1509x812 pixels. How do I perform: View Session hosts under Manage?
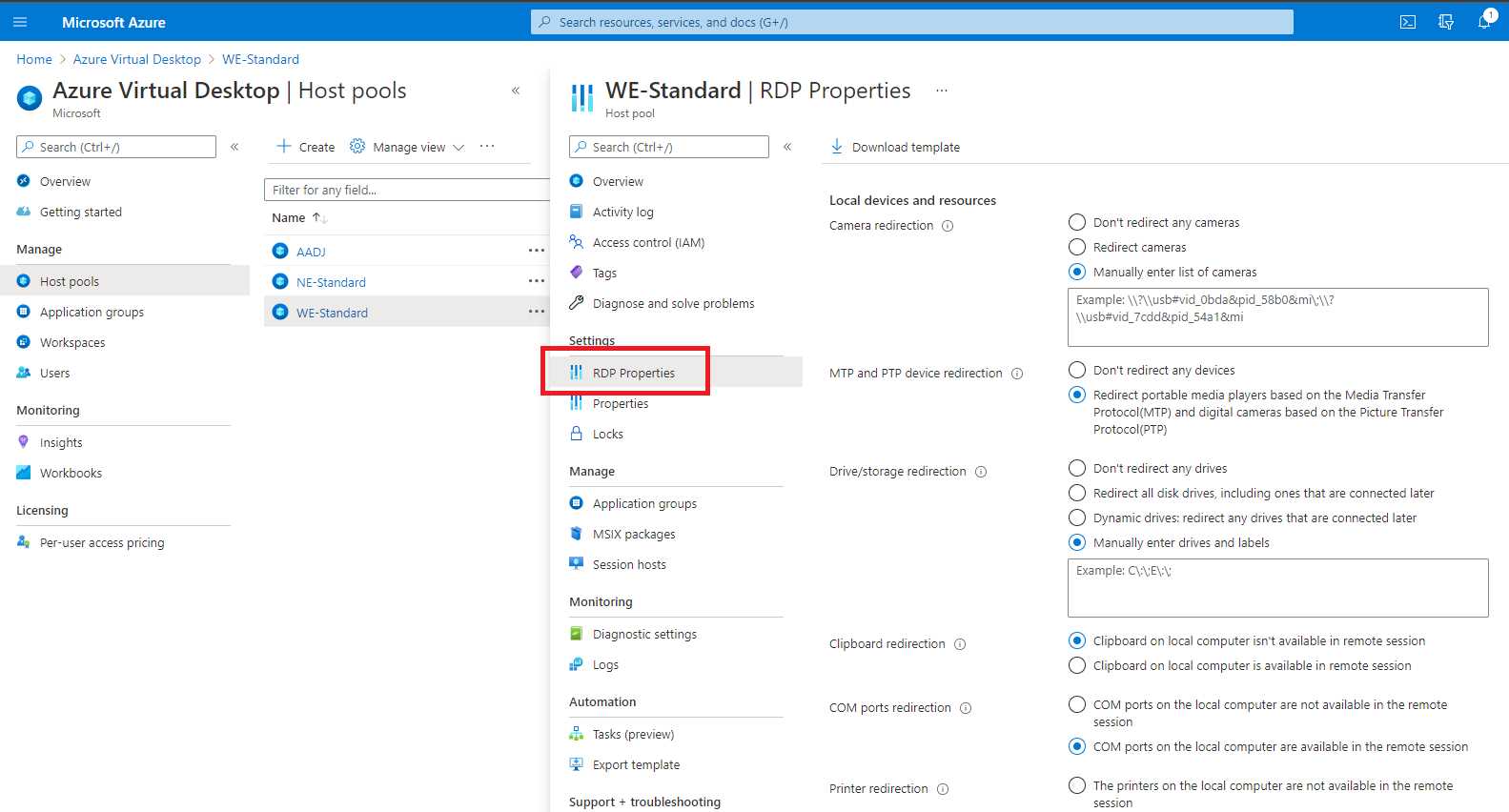tap(629, 563)
